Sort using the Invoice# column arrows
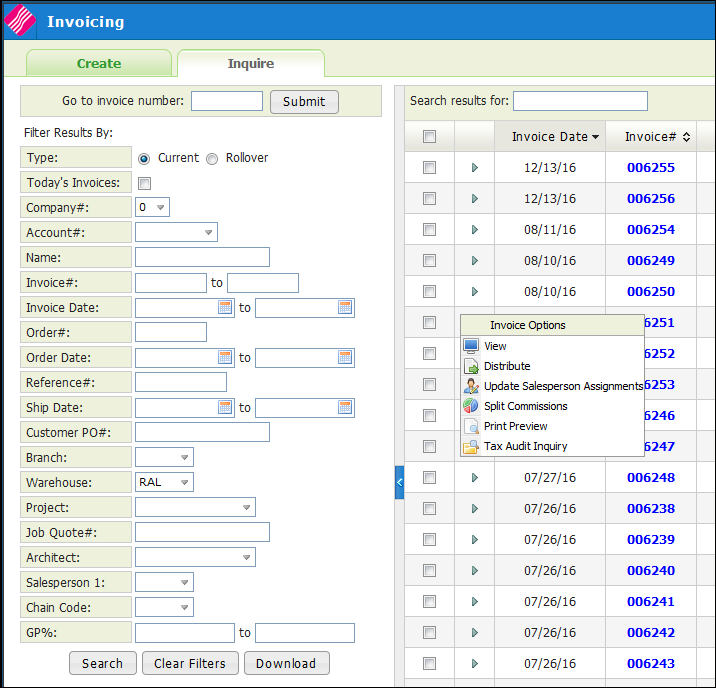Viewport: 716px width, 688px height. pyautogui.click(x=687, y=137)
